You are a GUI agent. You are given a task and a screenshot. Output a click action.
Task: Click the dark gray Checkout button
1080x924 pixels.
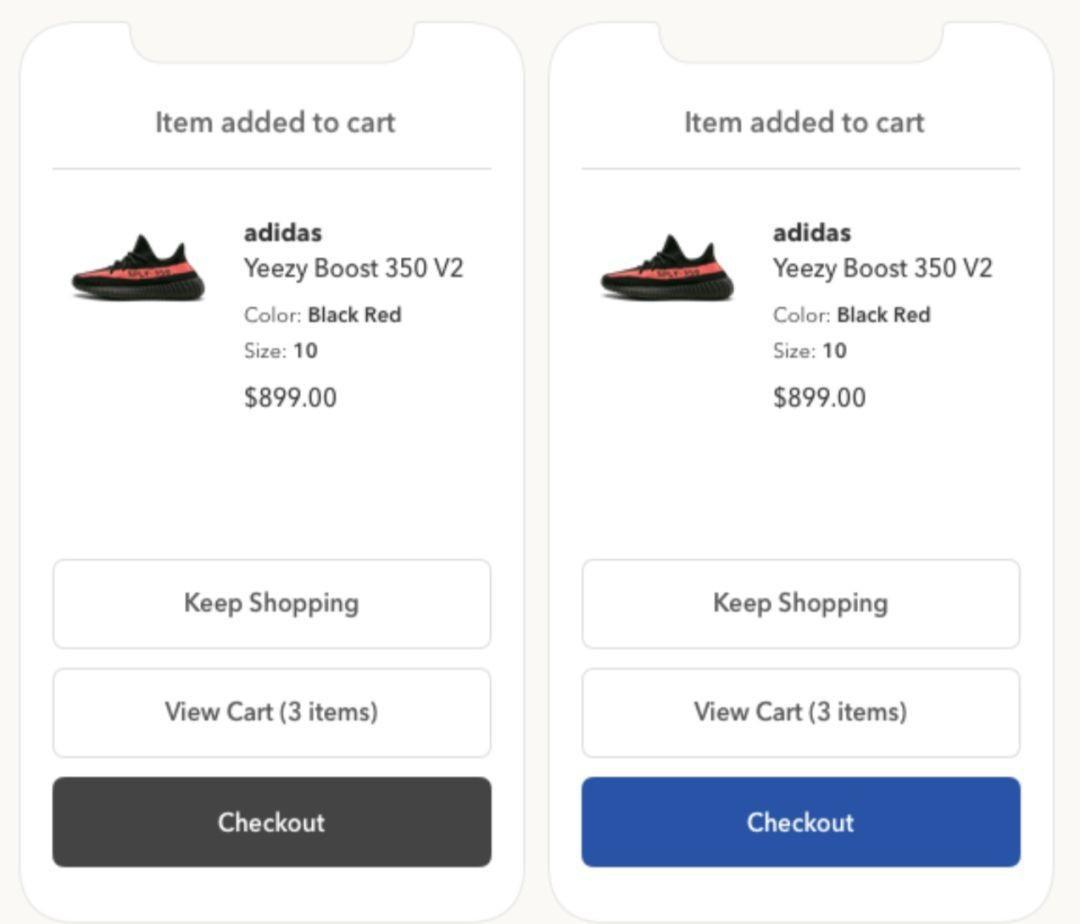tap(271, 821)
